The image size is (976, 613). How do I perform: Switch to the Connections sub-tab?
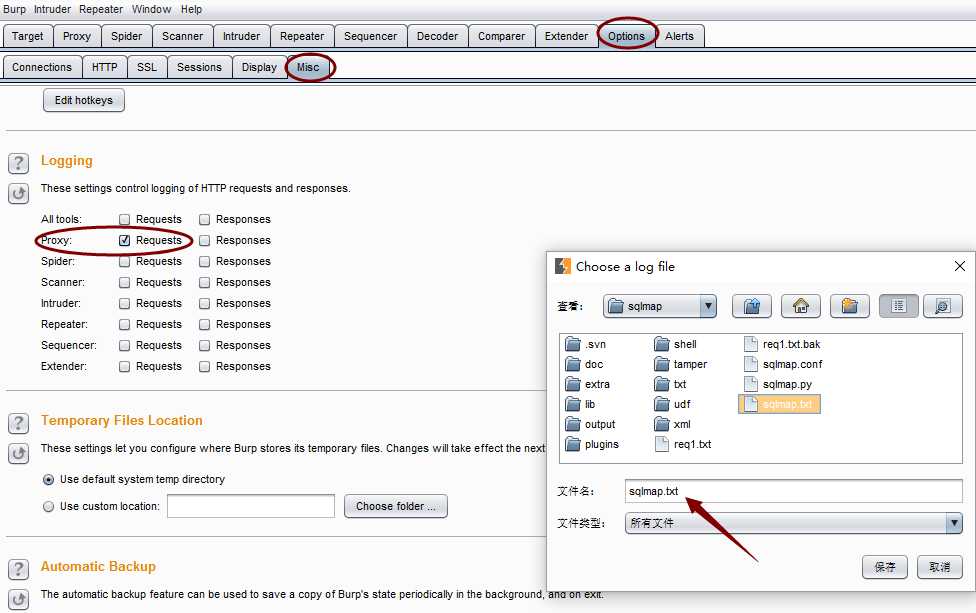tap(42, 67)
